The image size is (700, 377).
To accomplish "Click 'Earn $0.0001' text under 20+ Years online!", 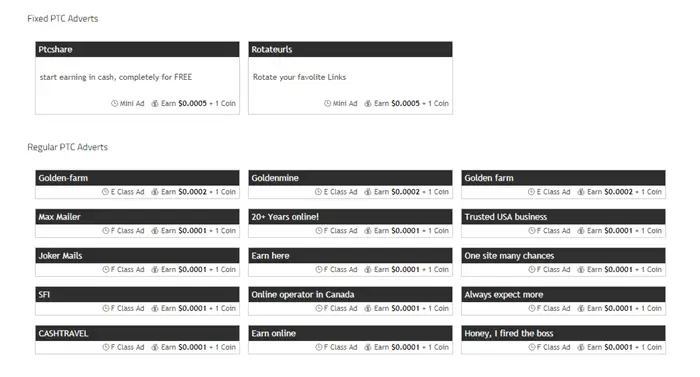I will (x=396, y=230).
